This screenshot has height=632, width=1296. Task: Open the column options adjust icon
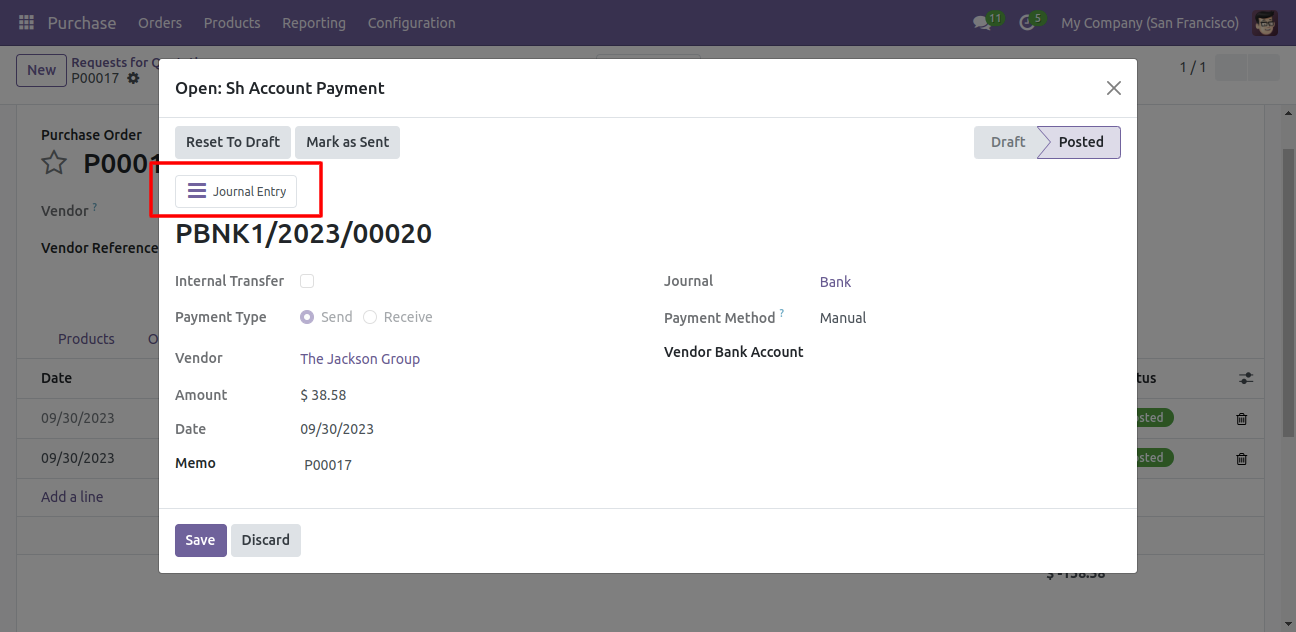1245,378
